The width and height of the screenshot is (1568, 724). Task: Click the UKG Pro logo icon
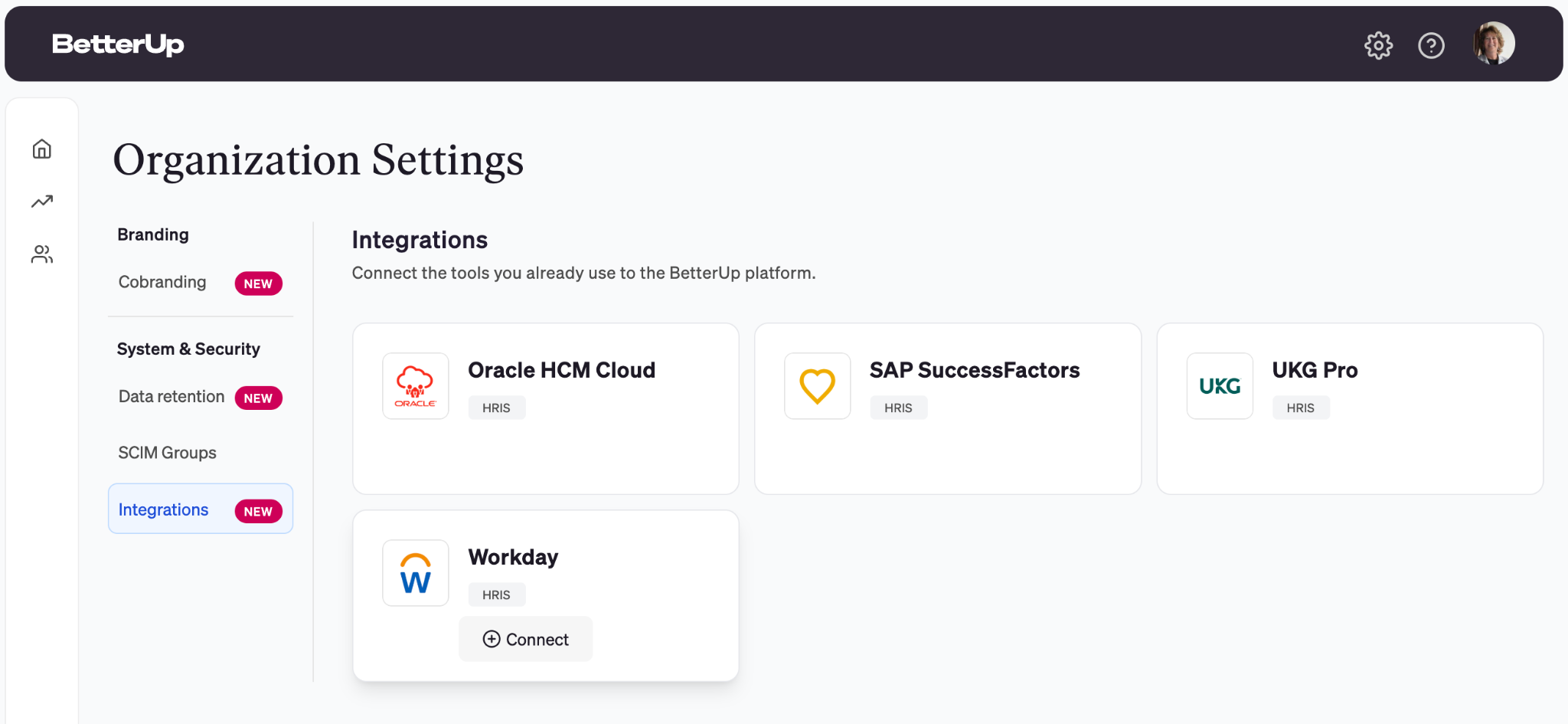1220,386
